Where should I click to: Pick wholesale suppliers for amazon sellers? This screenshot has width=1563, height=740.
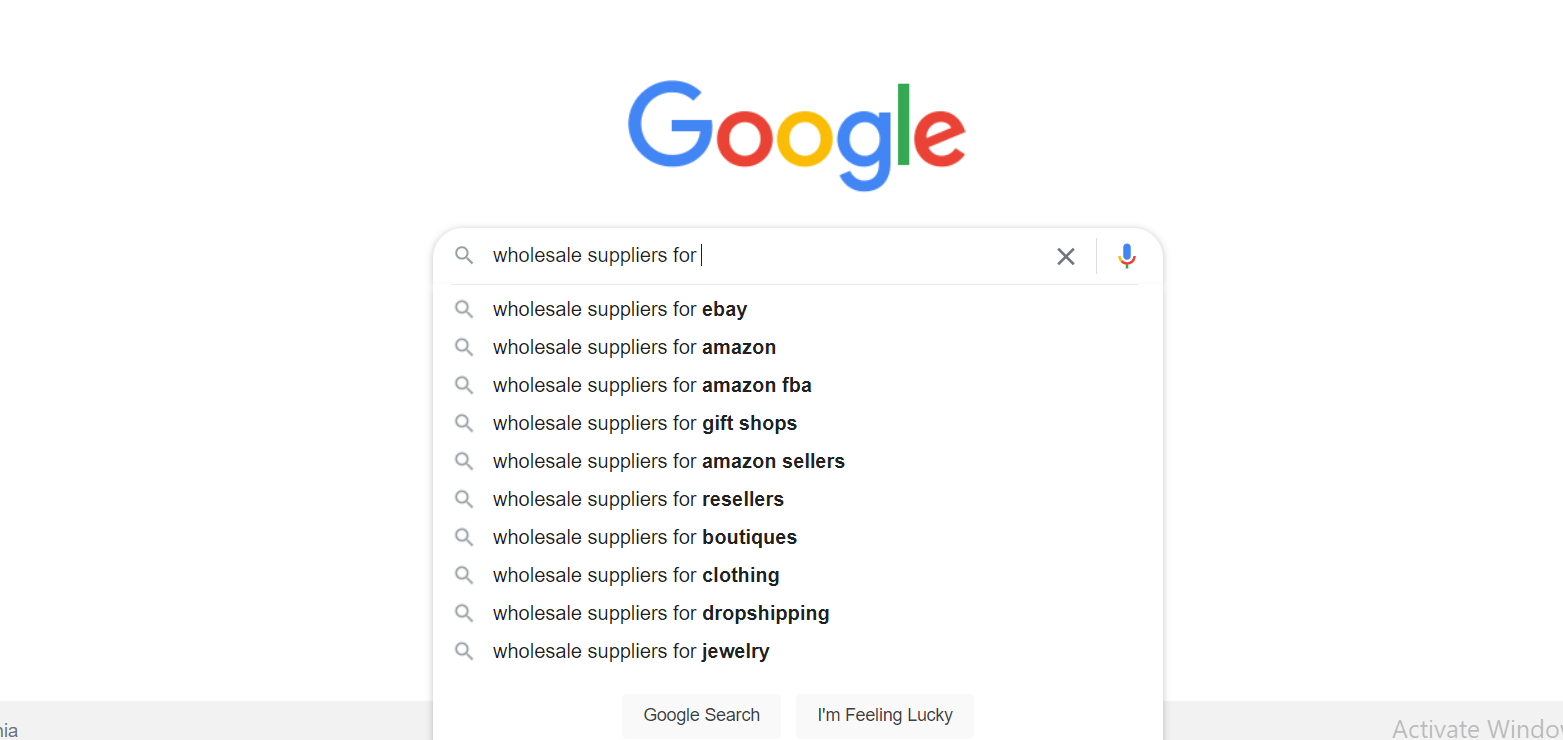[798, 461]
